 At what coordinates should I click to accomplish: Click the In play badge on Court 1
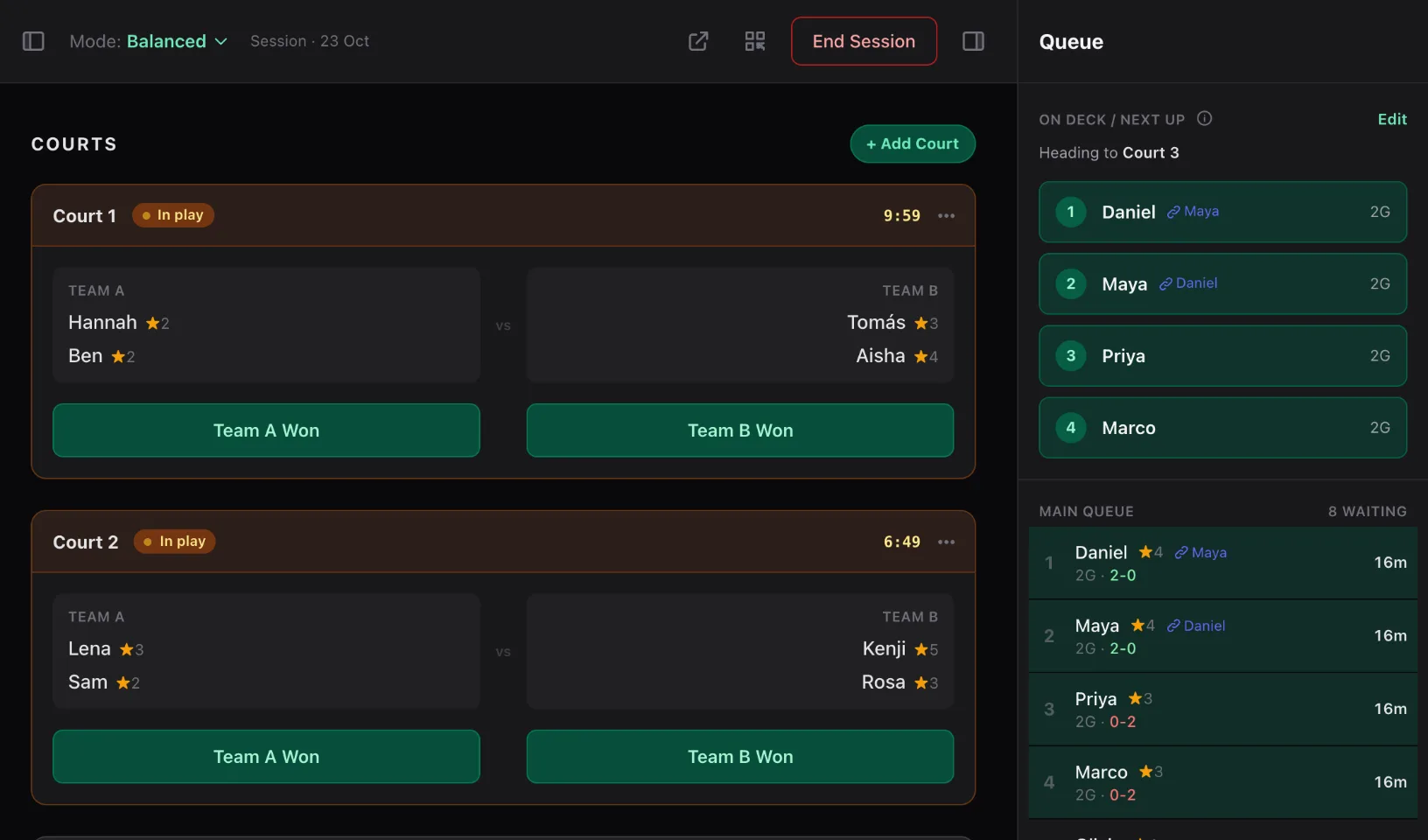click(173, 215)
